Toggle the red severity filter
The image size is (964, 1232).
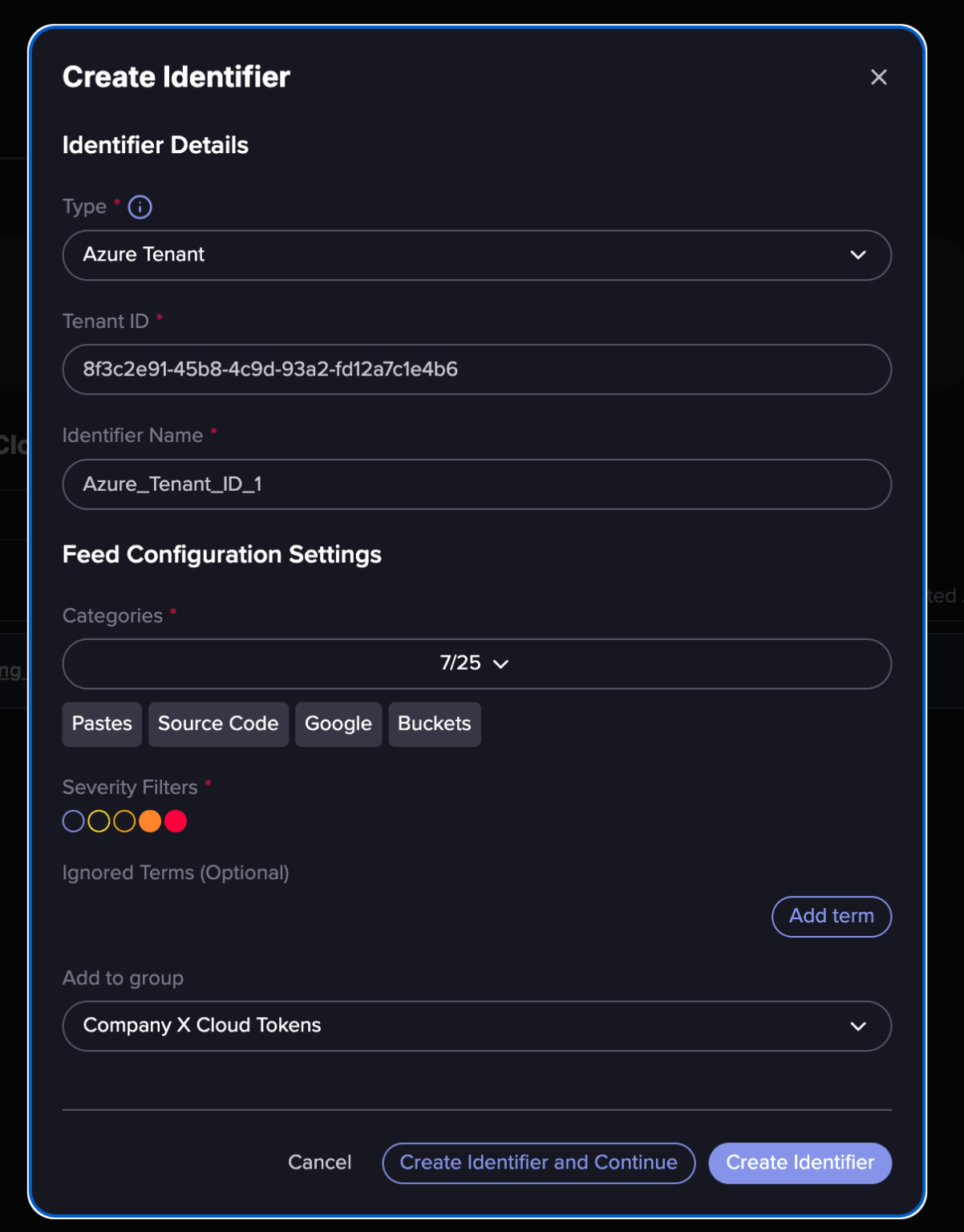pyautogui.click(x=176, y=821)
